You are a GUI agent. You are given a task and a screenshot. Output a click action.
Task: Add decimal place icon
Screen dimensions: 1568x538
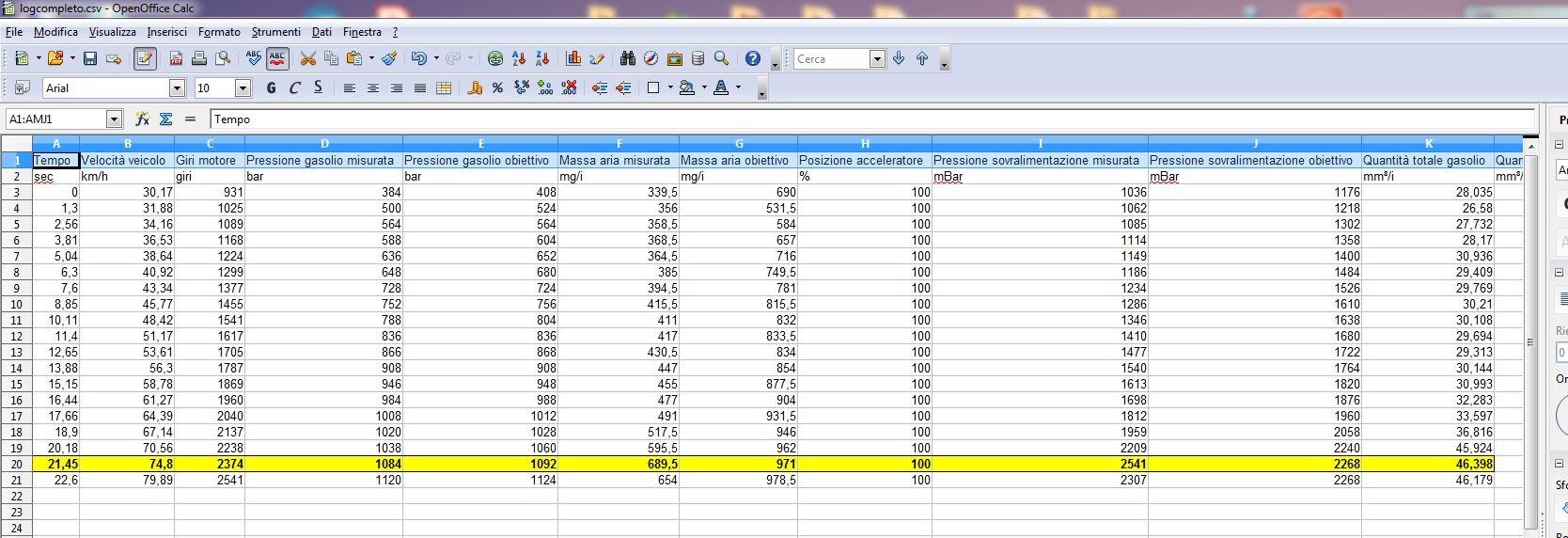pyautogui.click(x=545, y=87)
